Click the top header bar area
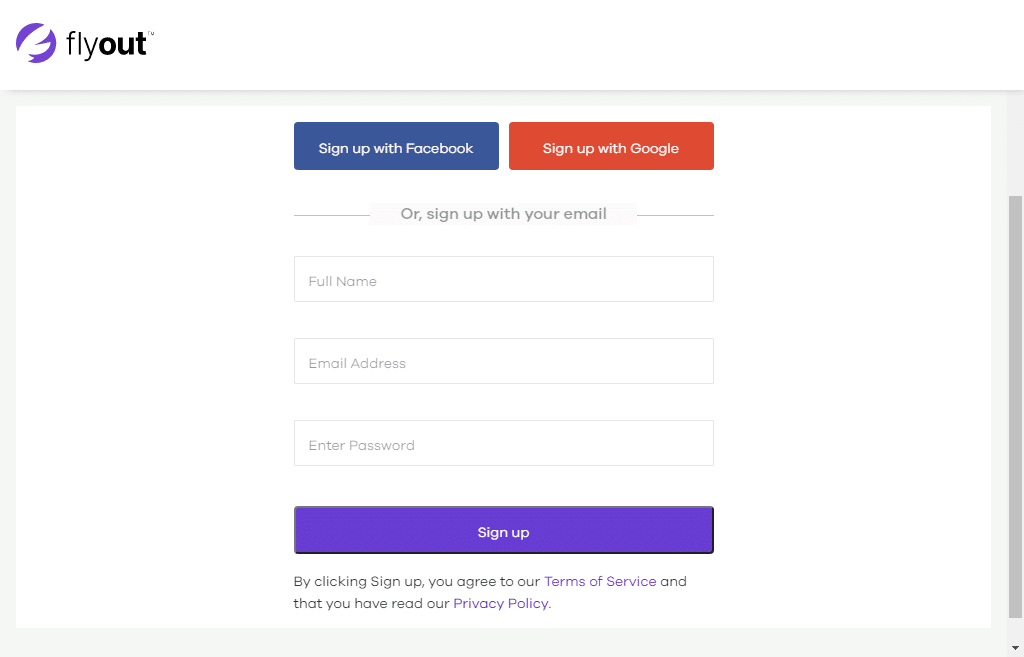Image resolution: width=1024 pixels, height=657 pixels. [600, 45]
